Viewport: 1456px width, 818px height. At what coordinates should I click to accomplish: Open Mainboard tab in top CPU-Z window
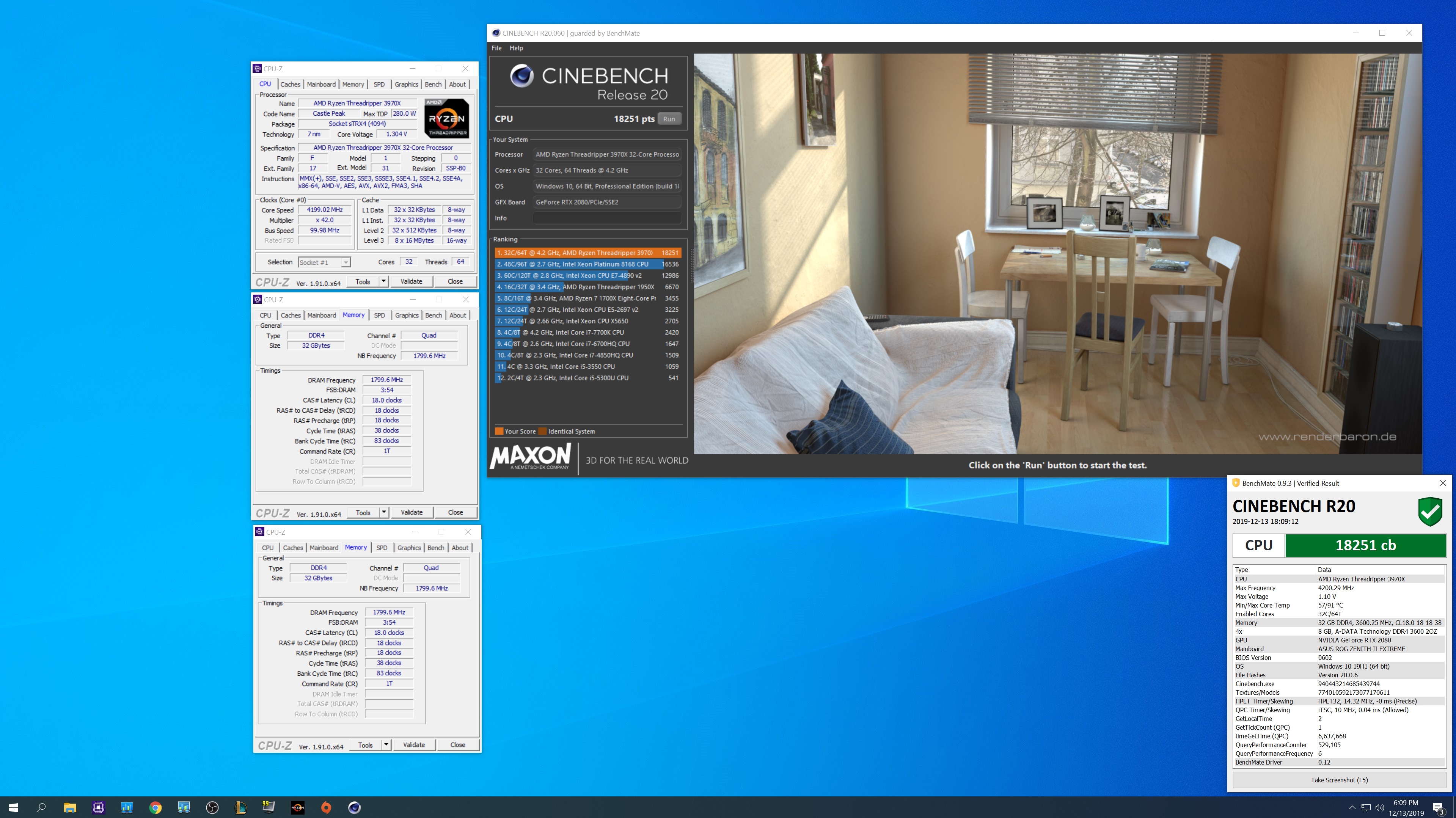click(321, 84)
